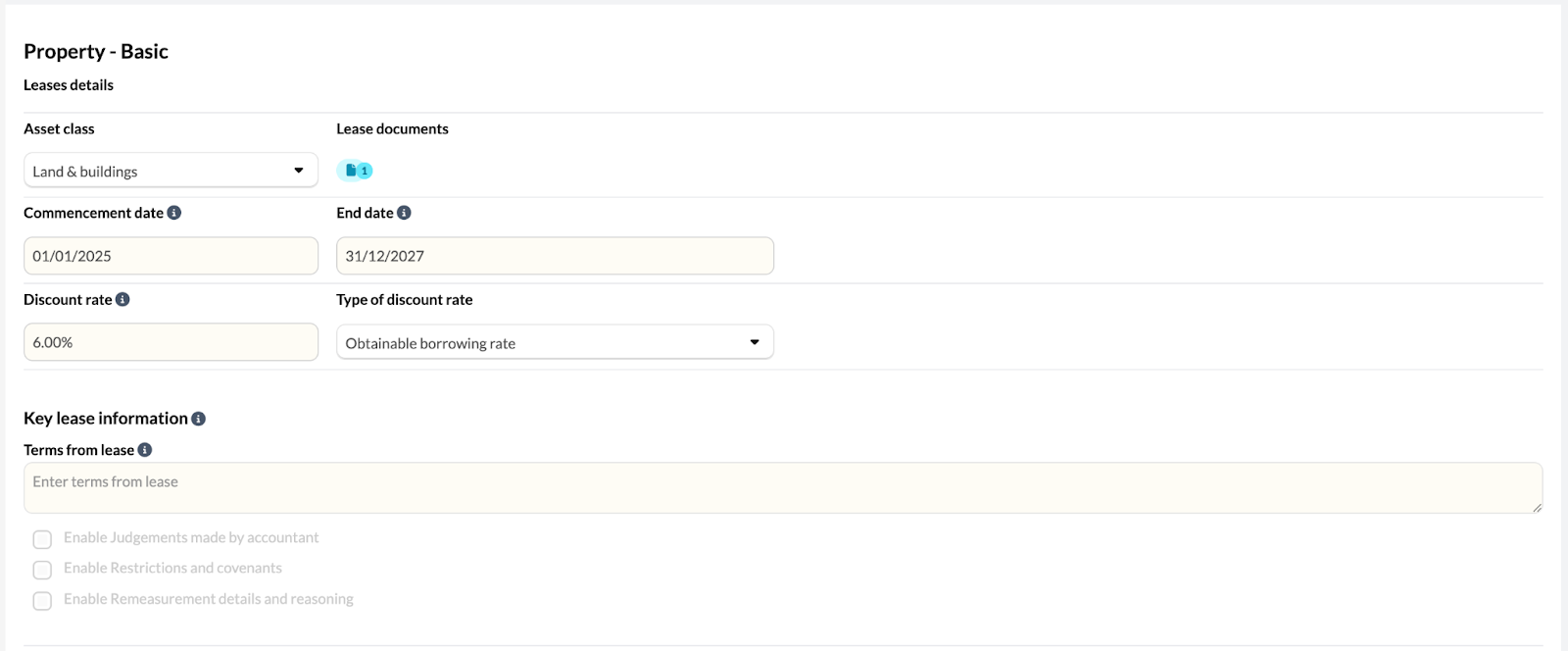Open the Type of discount rate dropdown

click(555, 342)
